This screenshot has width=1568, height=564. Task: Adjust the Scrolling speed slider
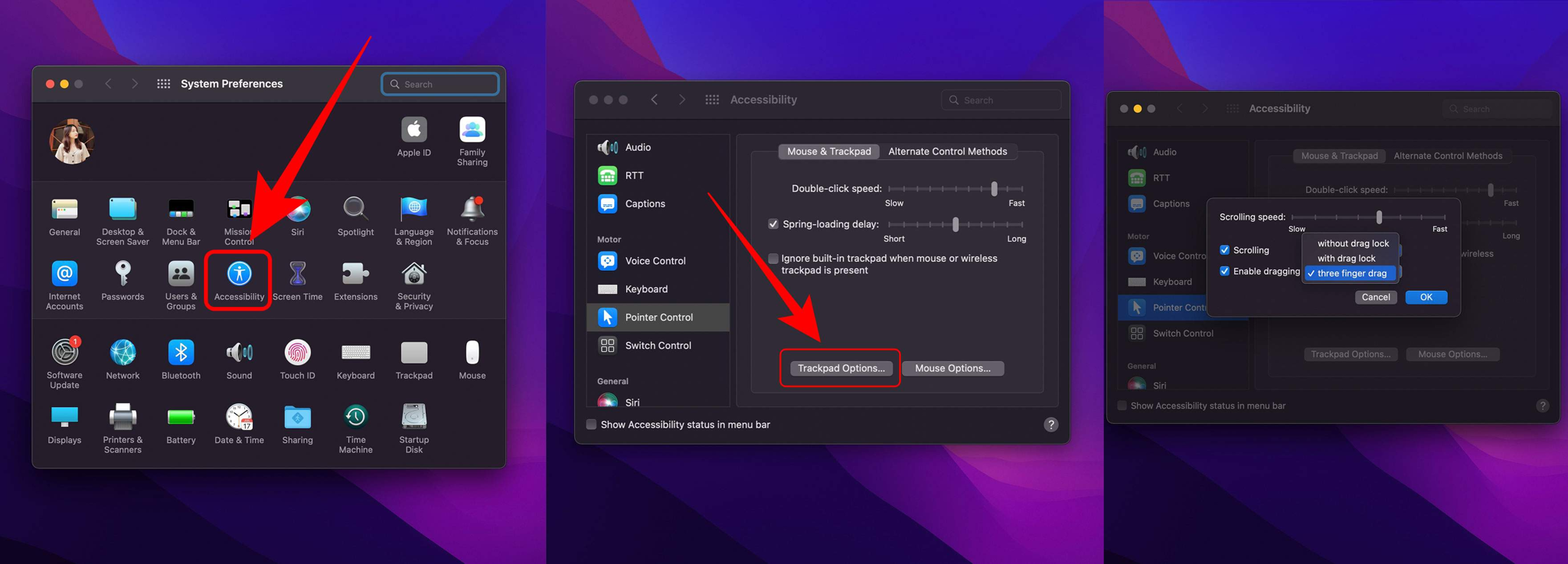(1379, 217)
